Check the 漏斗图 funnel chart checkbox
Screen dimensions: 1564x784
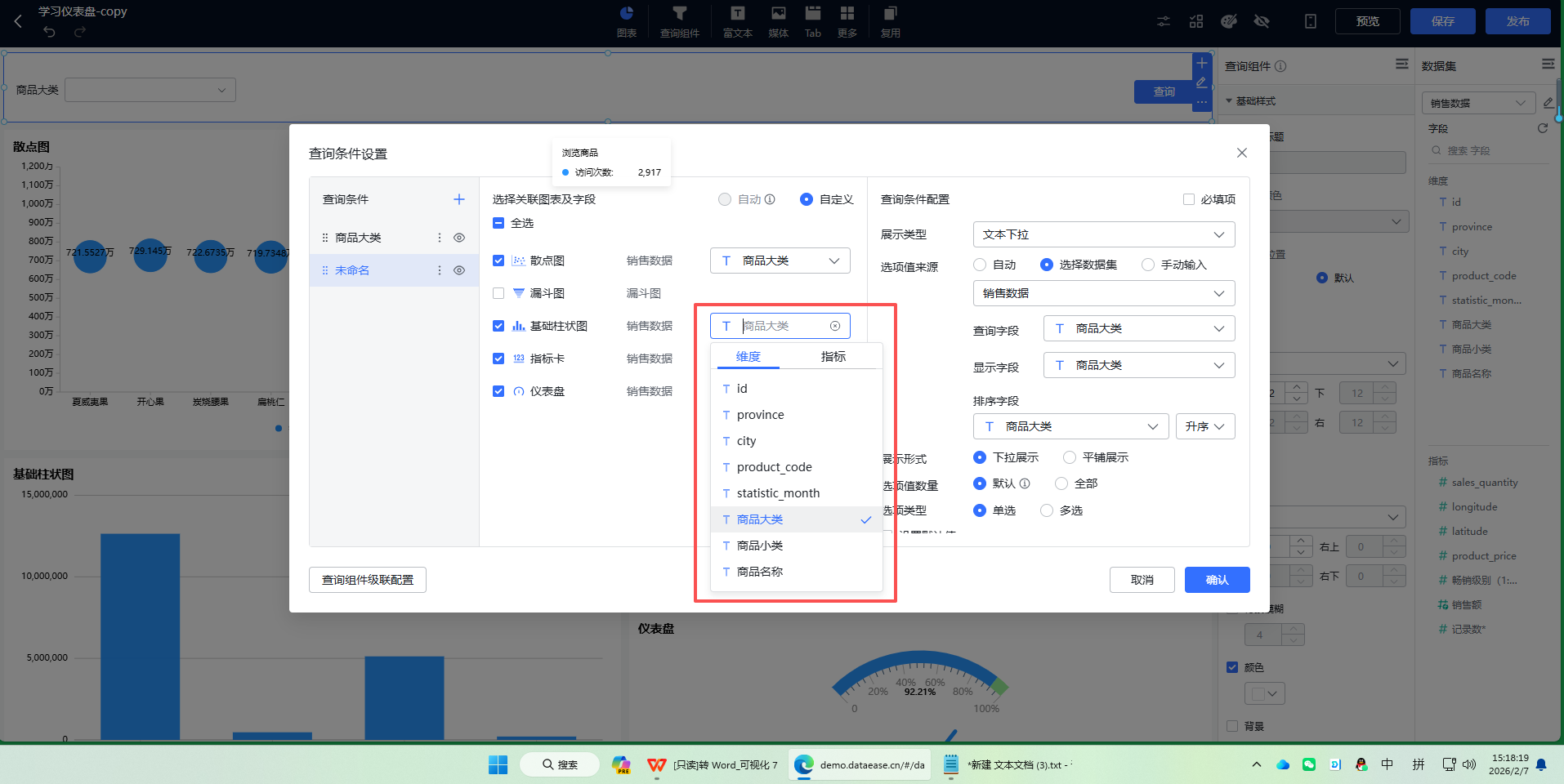pyautogui.click(x=498, y=292)
